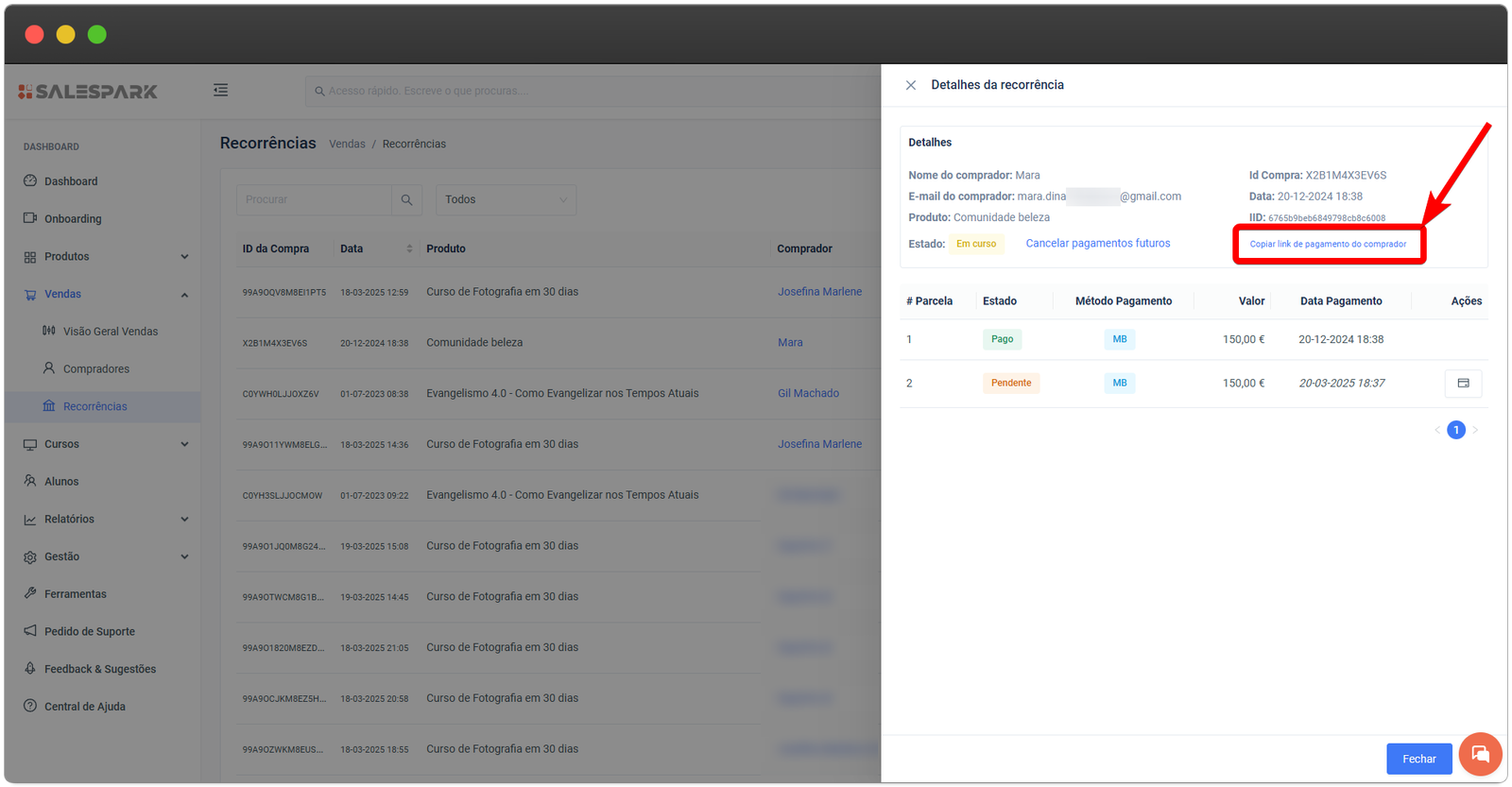The height and width of the screenshot is (787, 1512).
Task: Open Ferramentas from the sidebar
Action: [x=75, y=594]
